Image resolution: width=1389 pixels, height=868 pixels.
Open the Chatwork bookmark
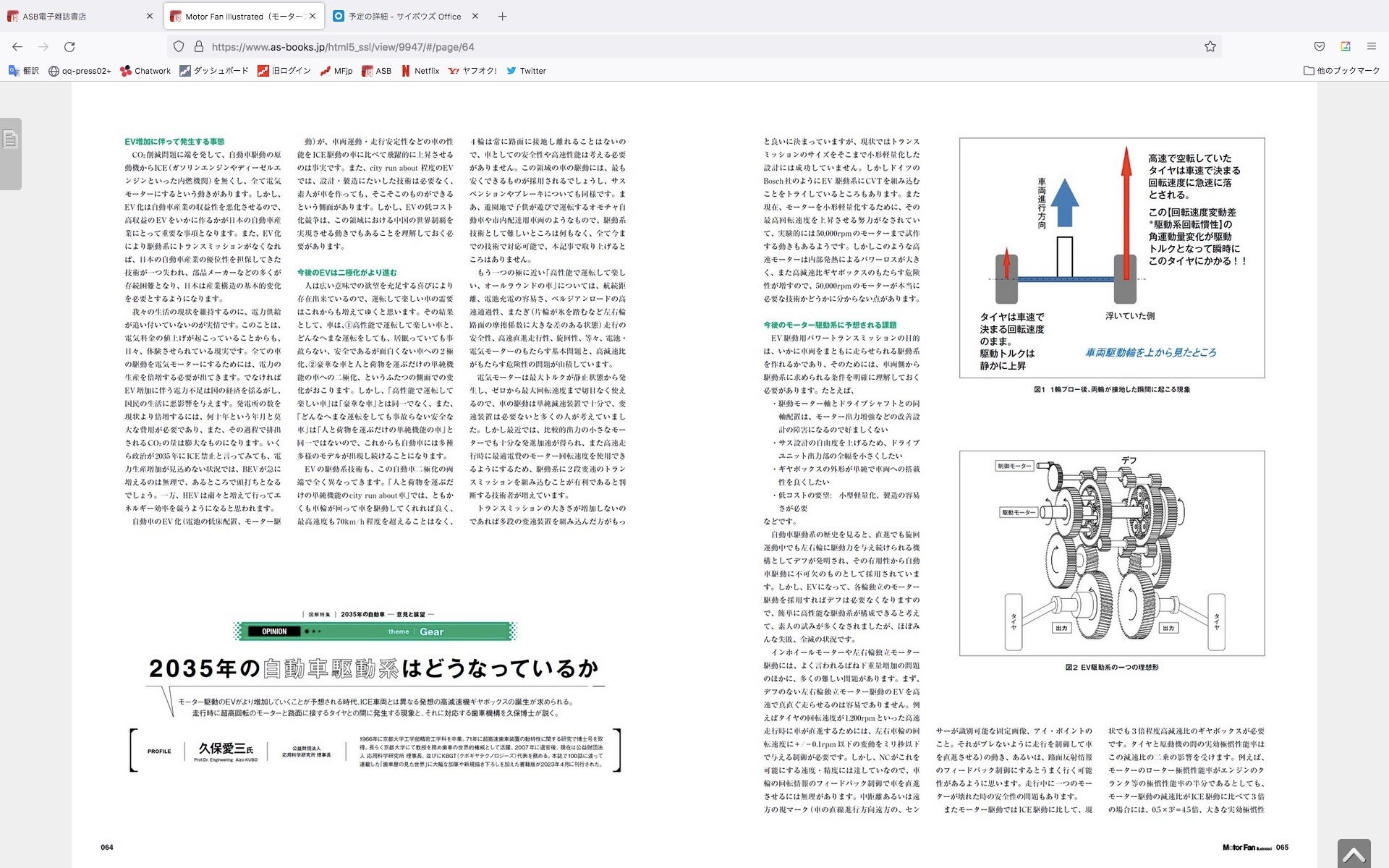coord(145,71)
